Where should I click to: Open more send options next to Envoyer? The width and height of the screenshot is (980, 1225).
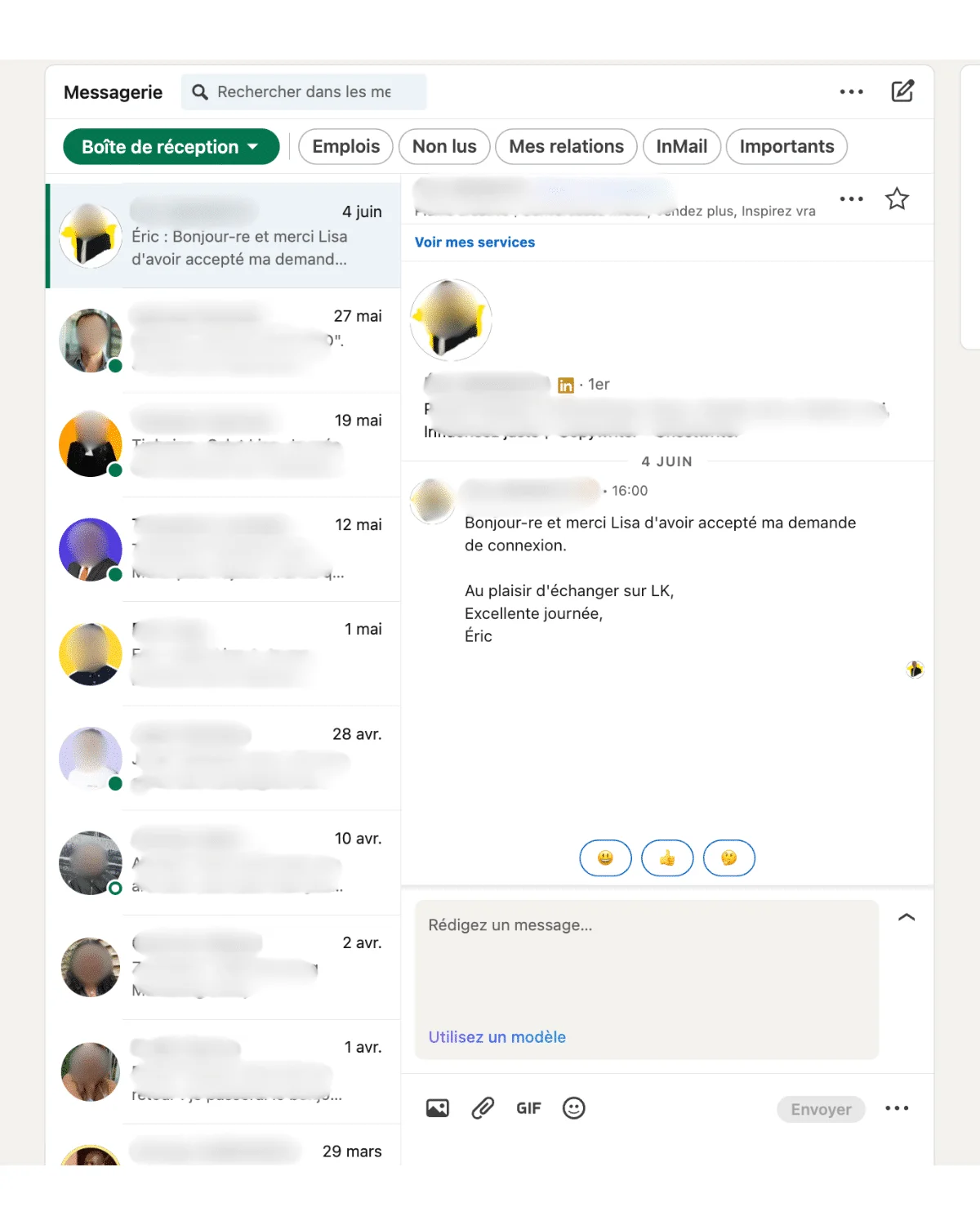(897, 1108)
